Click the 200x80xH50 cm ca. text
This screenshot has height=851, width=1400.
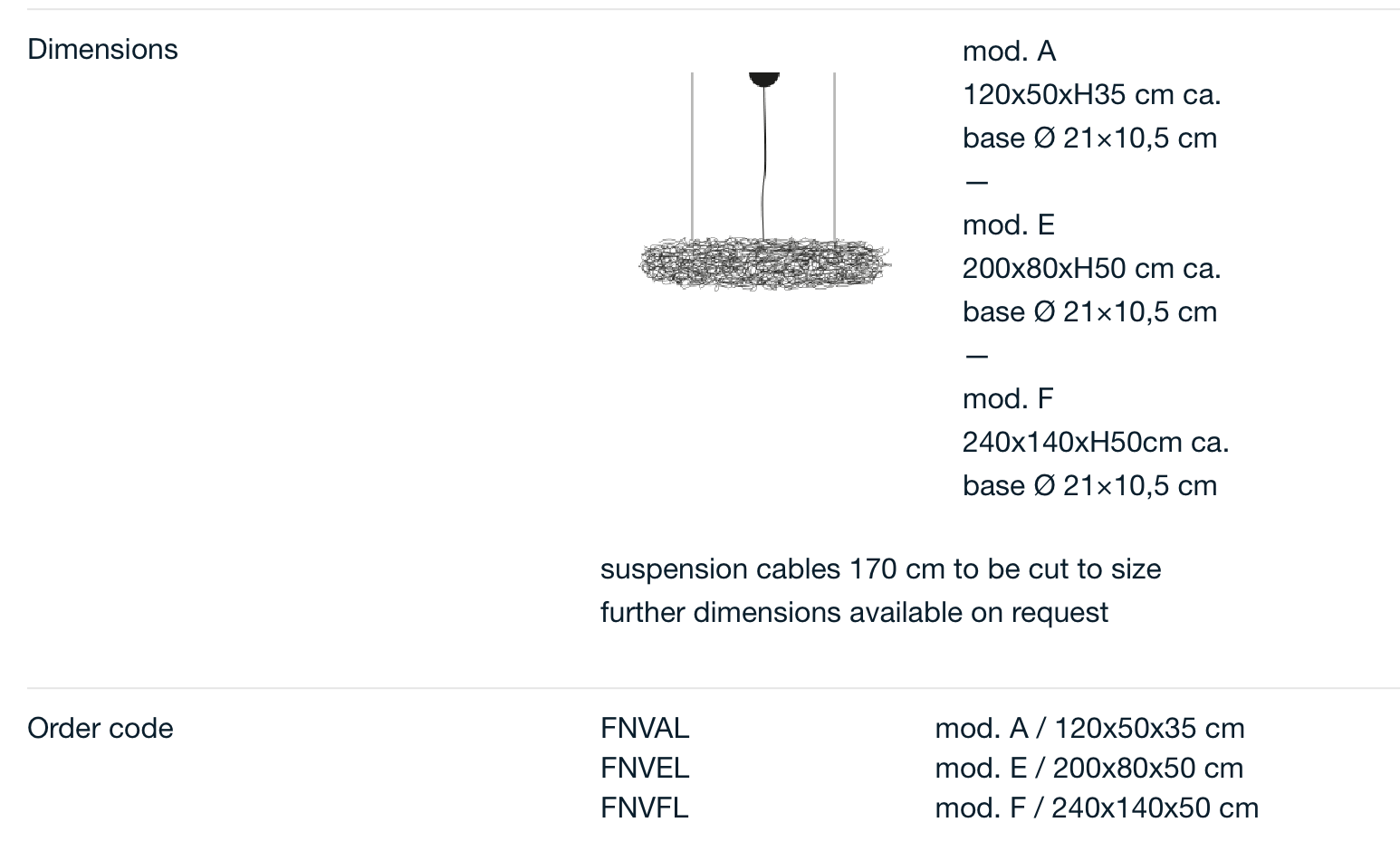pyautogui.click(x=1092, y=268)
